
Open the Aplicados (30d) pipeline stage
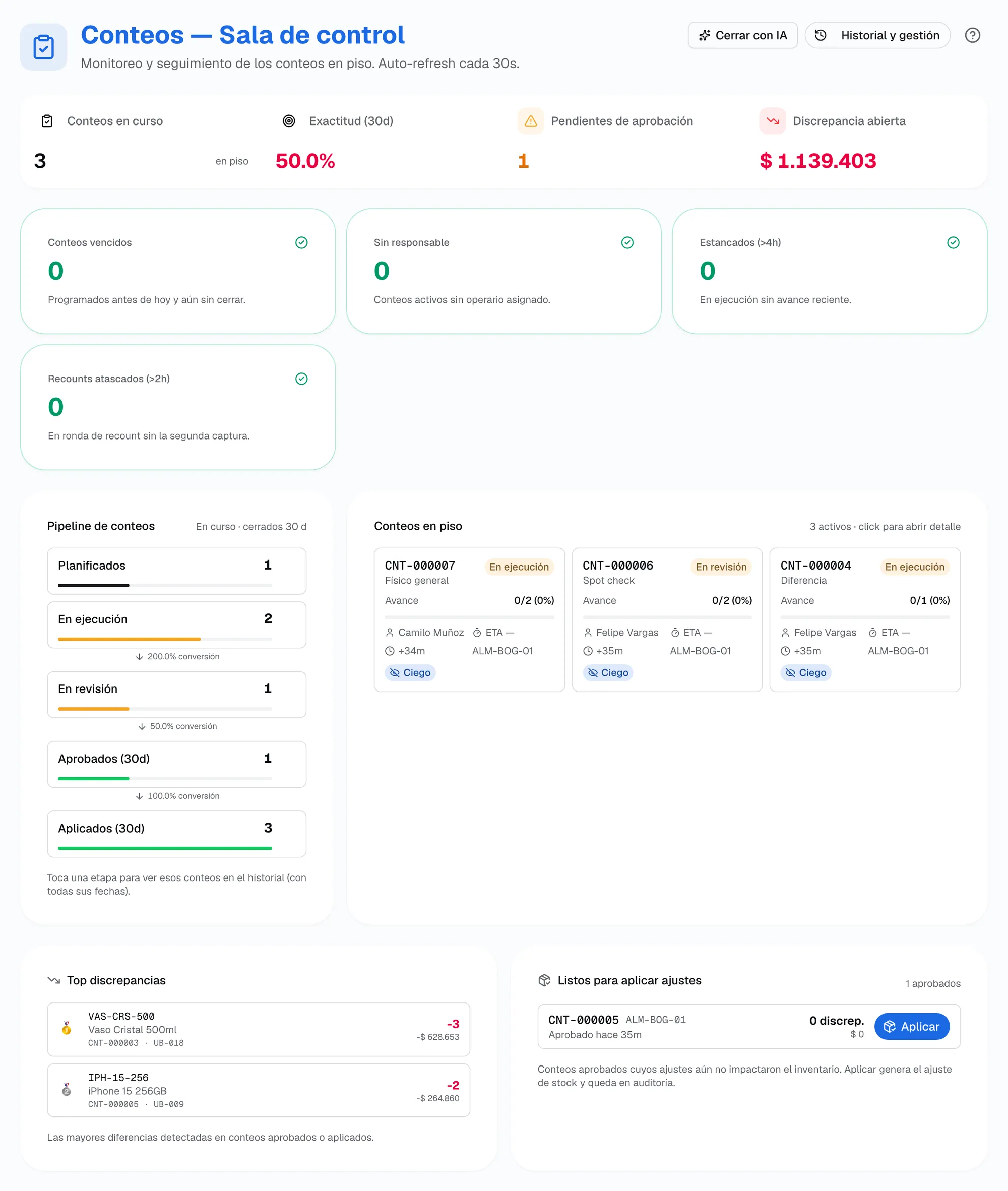coord(176,834)
